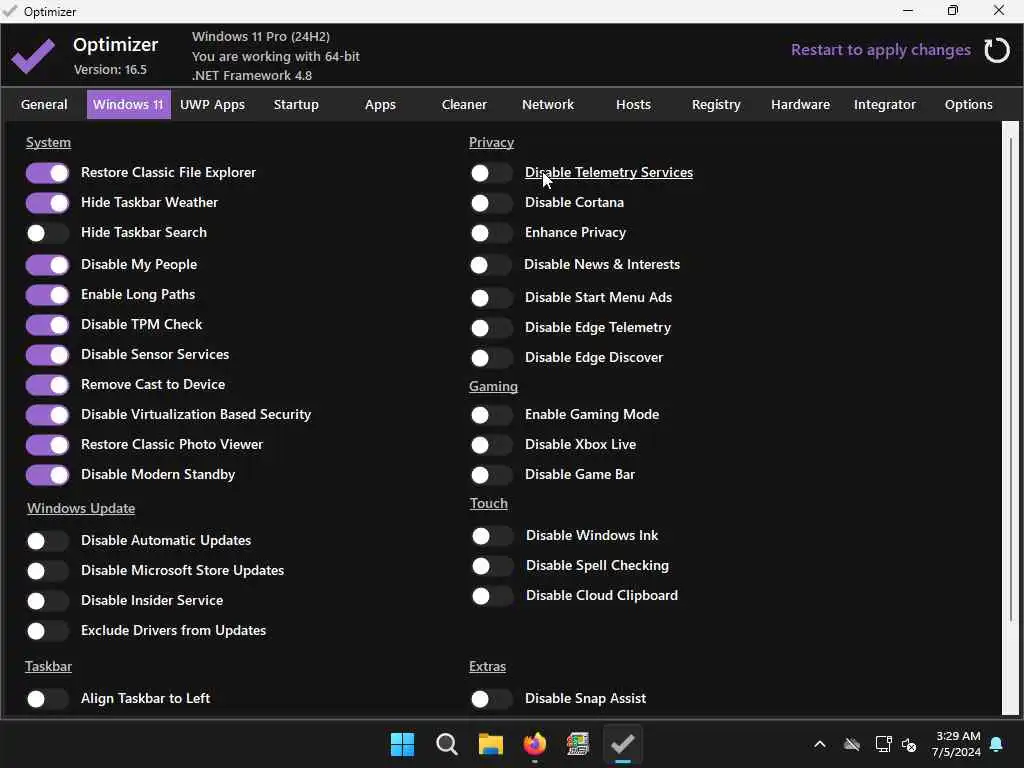Image resolution: width=1024 pixels, height=768 pixels.
Task: Open the Apps tab
Action: (x=380, y=104)
